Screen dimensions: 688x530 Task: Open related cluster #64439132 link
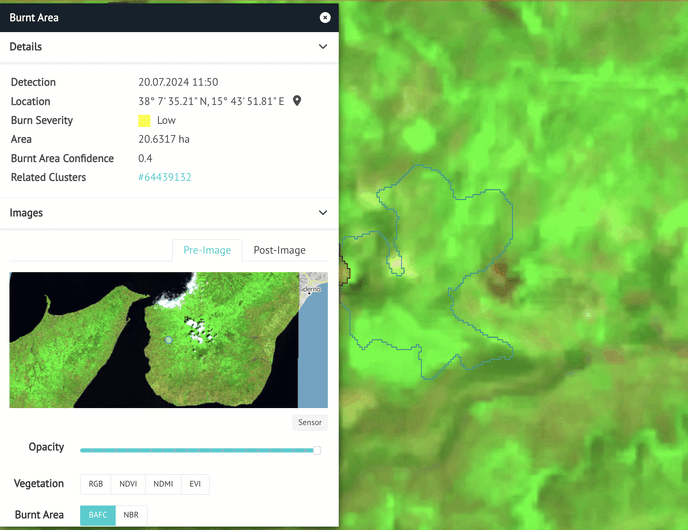tap(165, 177)
